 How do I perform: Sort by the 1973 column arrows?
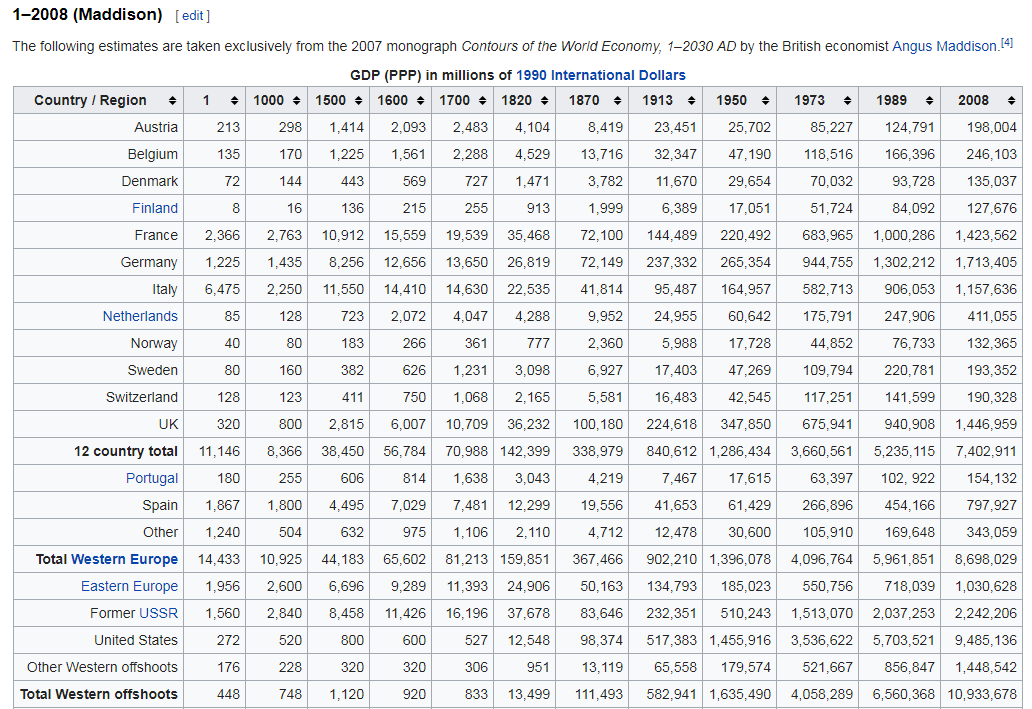click(x=847, y=100)
